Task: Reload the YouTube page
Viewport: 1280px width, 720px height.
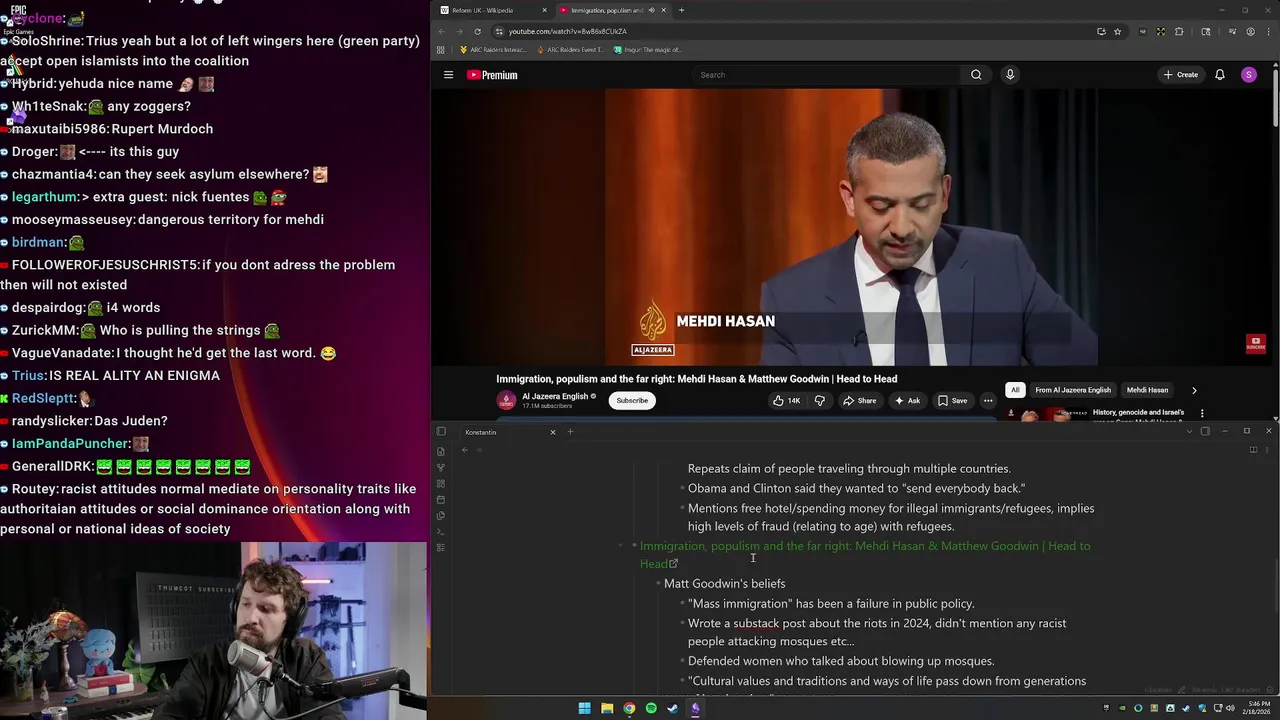Action: point(477,31)
